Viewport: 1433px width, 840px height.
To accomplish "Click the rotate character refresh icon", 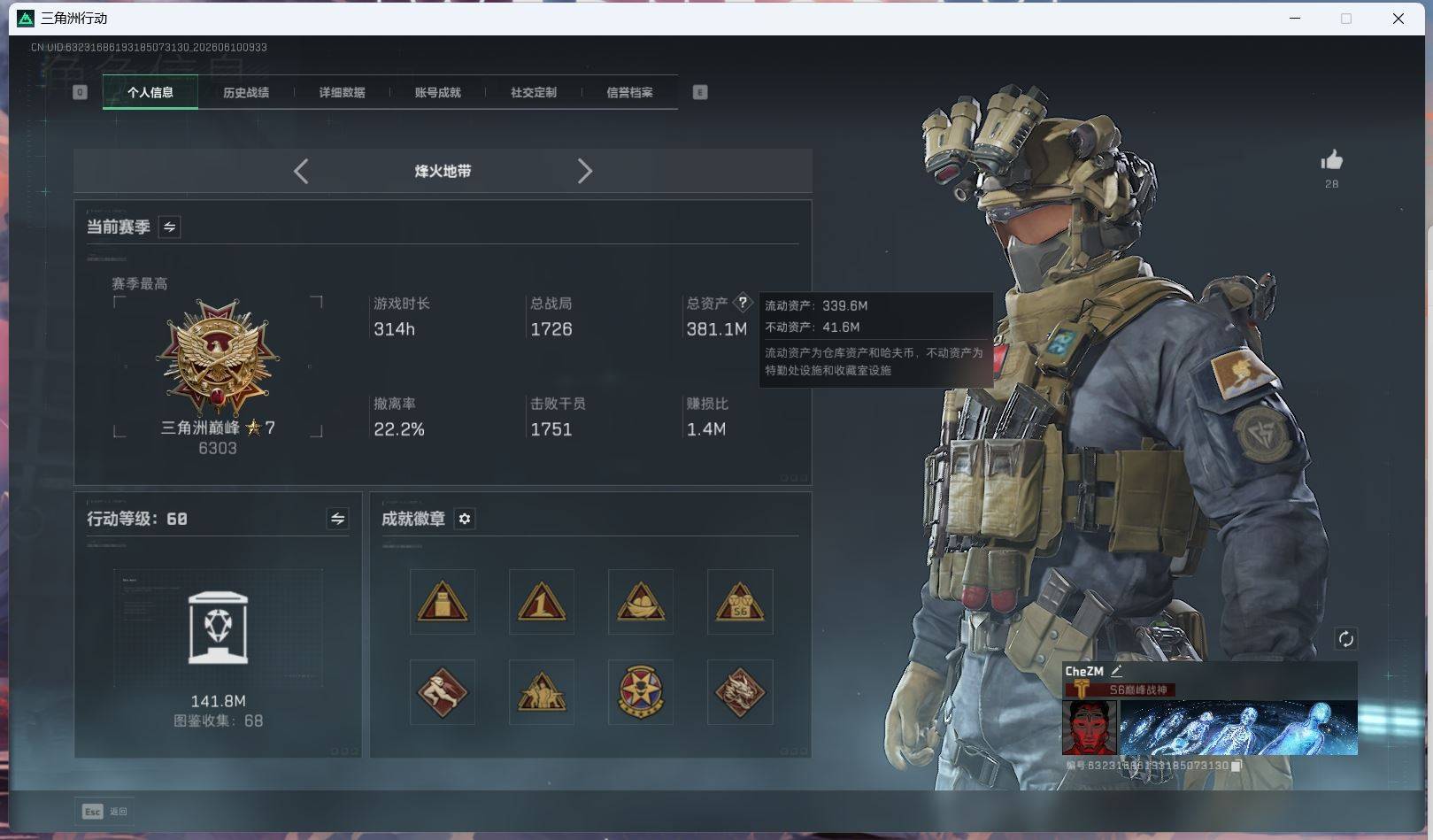I will click(x=1345, y=639).
